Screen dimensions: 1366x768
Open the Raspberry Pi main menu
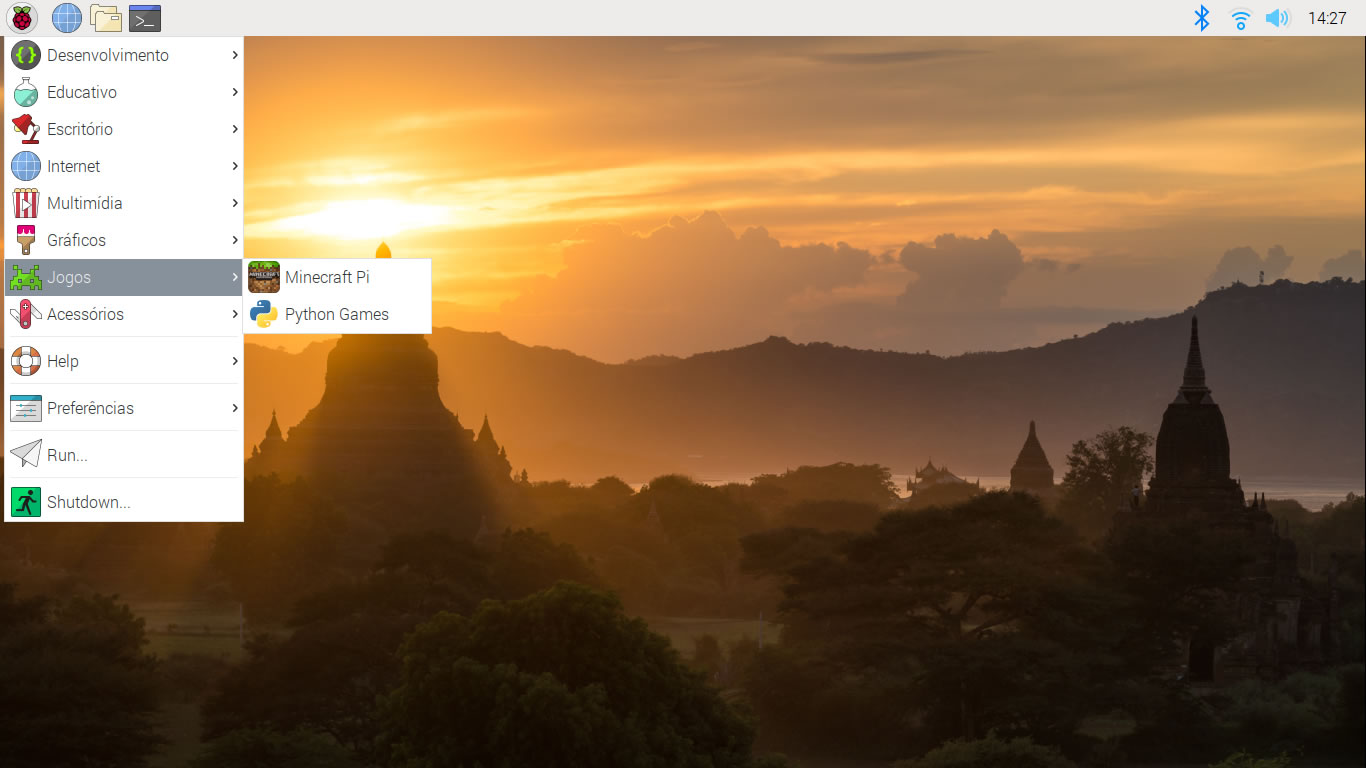coord(22,18)
